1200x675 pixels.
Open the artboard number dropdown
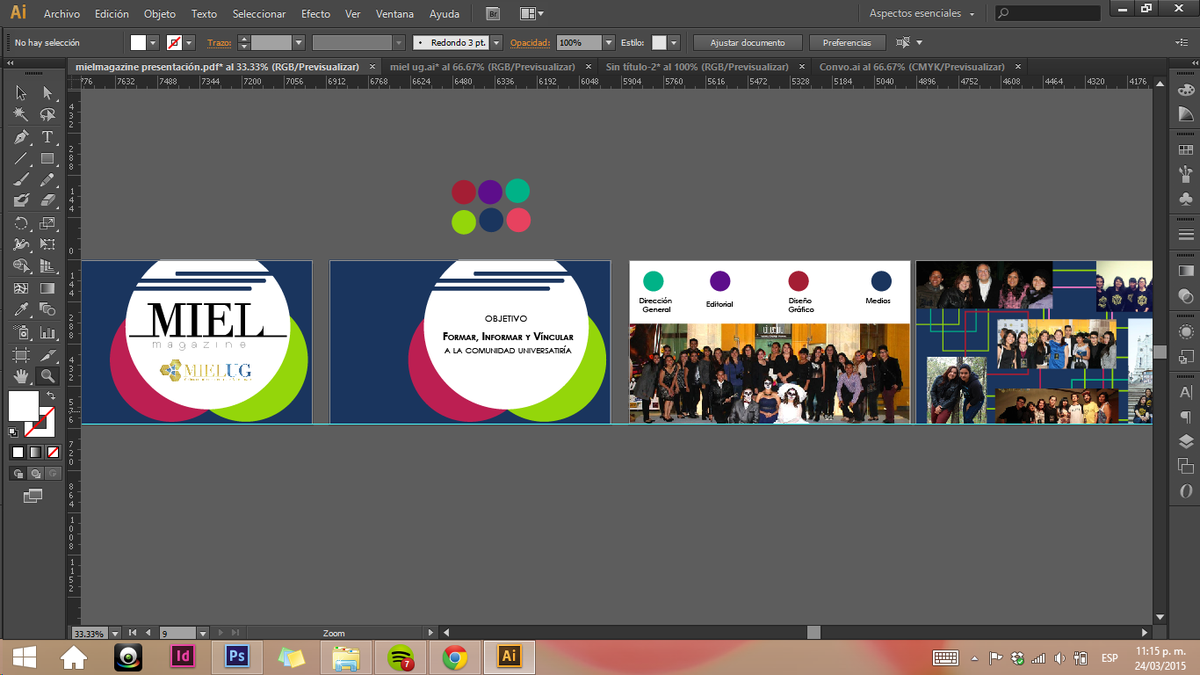[x=203, y=633]
